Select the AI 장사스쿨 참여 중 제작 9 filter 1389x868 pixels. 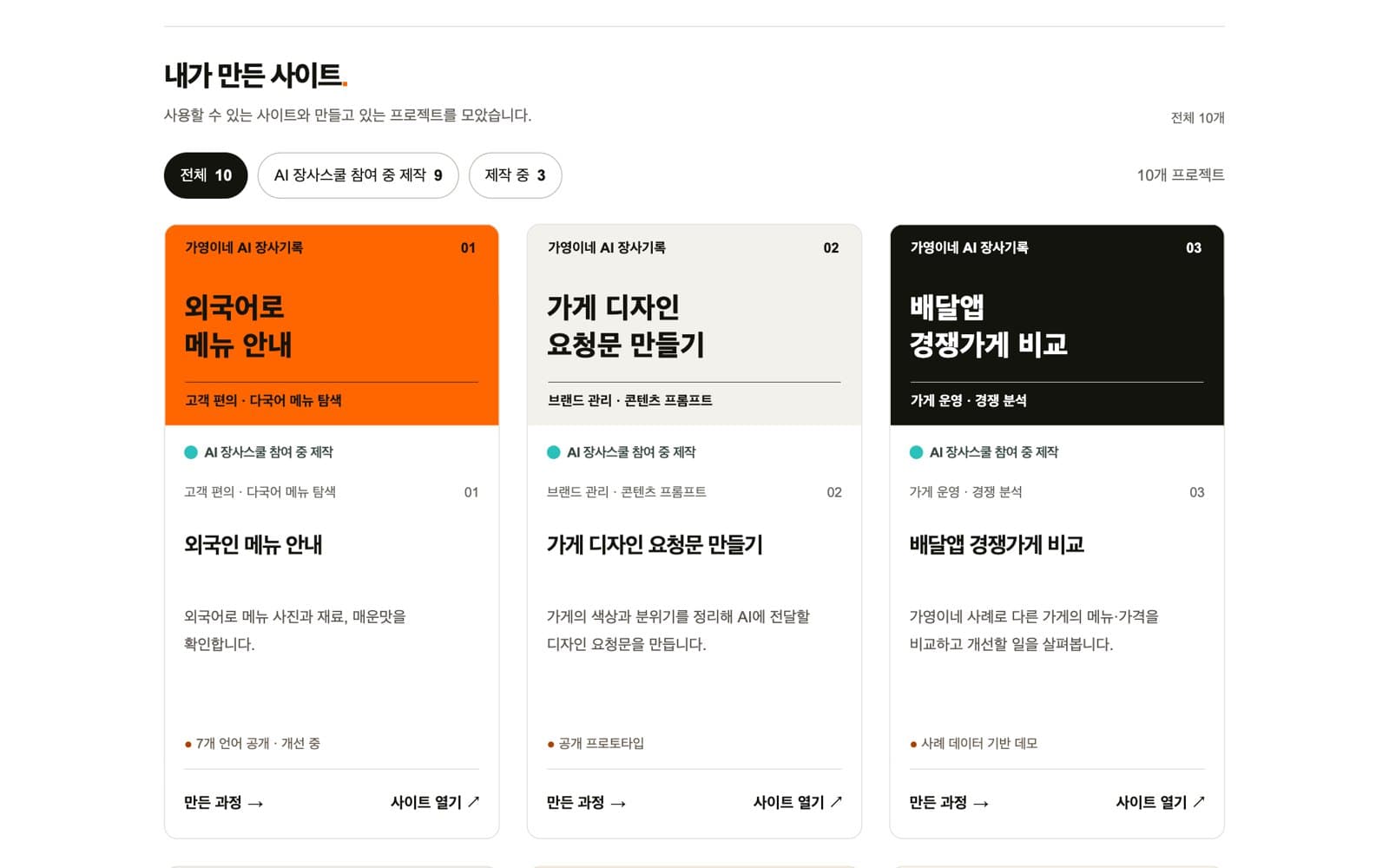tap(358, 175)
